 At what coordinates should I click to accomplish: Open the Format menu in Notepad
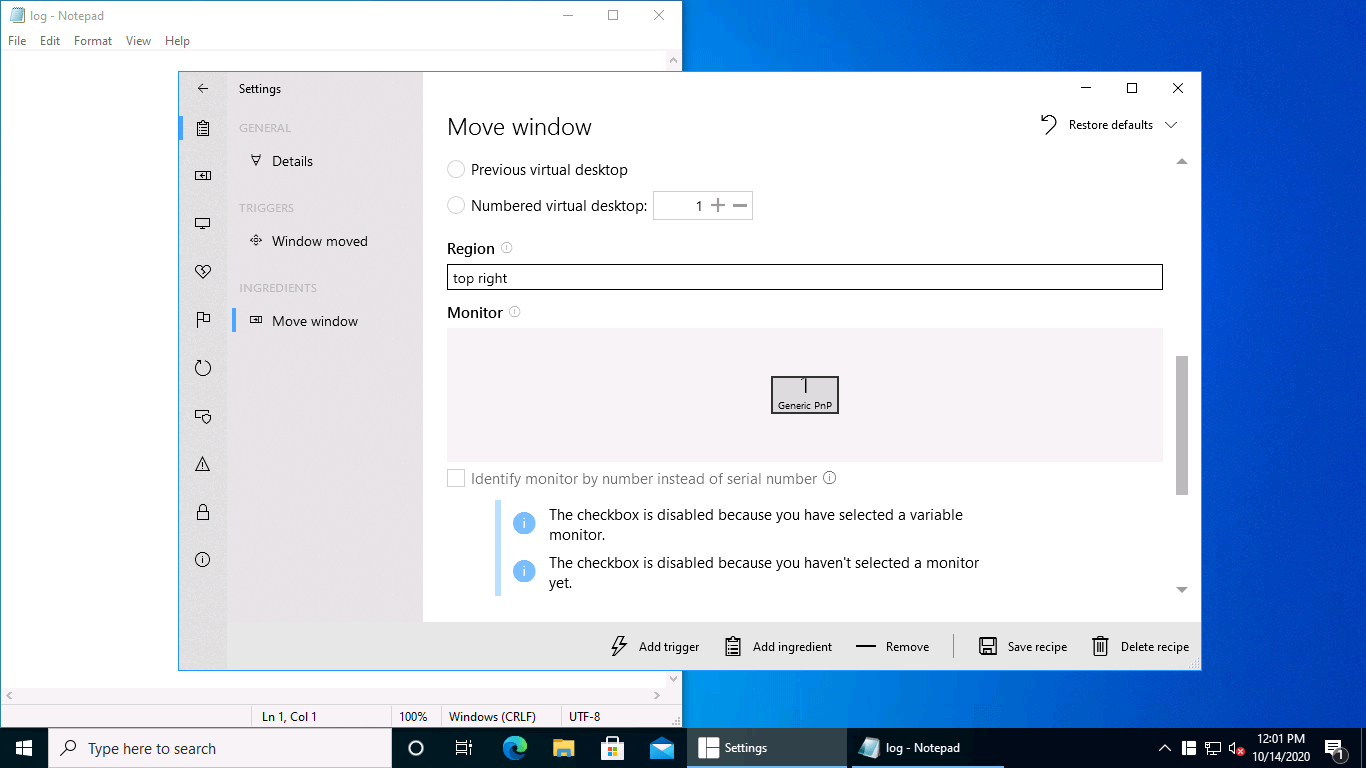coord(93,41)
